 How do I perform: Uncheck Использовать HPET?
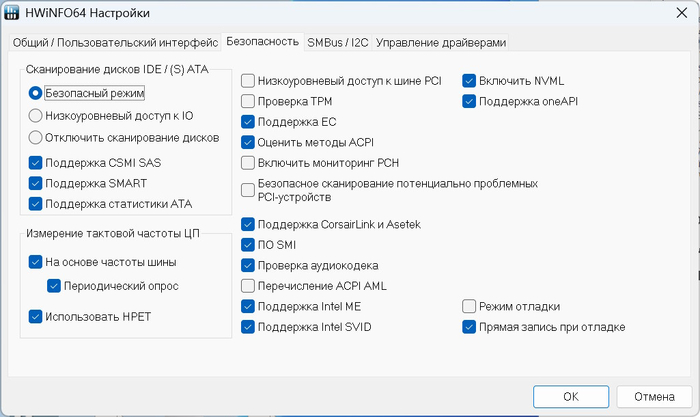(36, 317)
